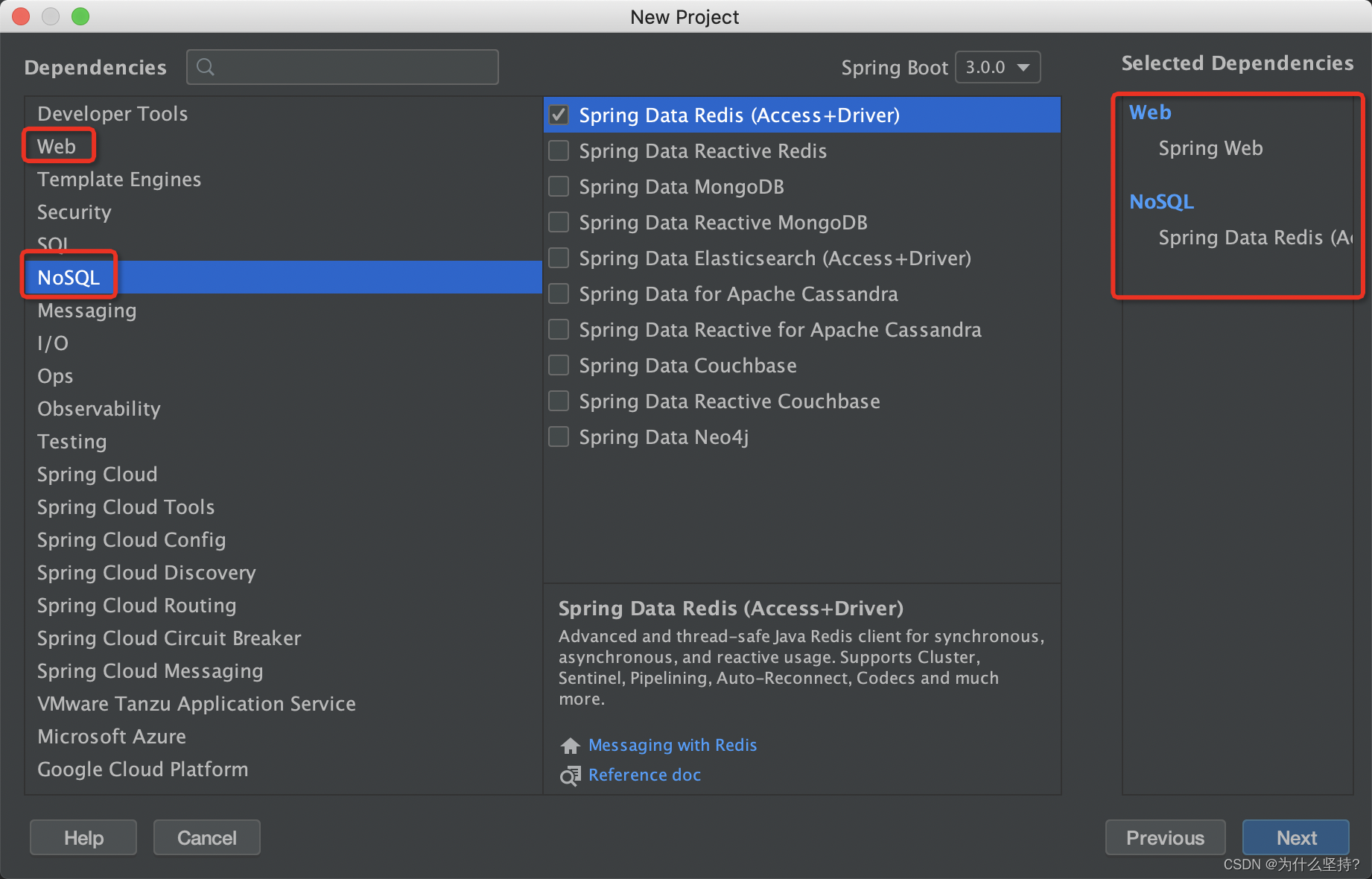Open the Ops category
1372x879 pixels.
coord(283,376)
